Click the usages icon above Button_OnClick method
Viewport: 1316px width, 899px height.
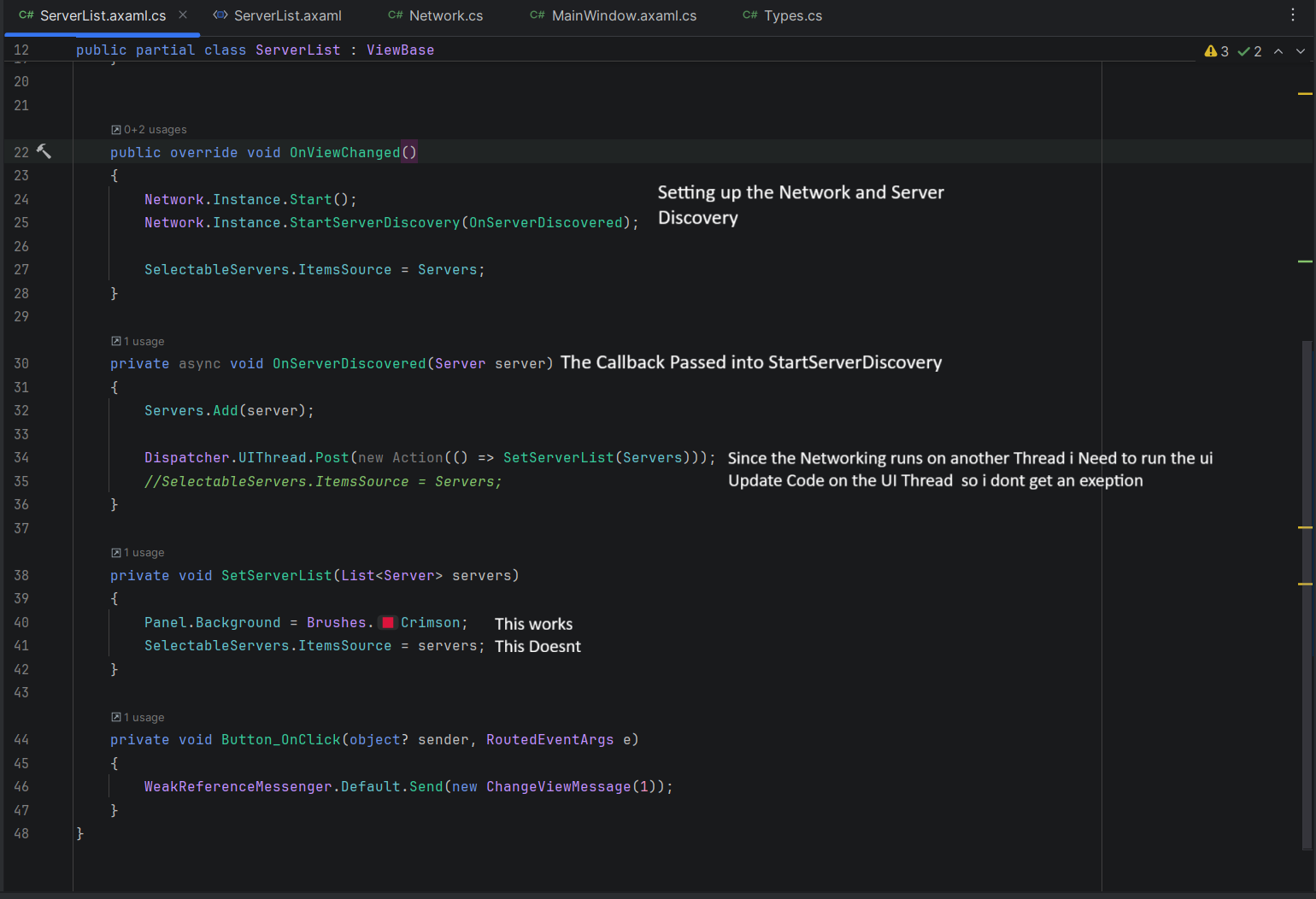pyautogui.click(x=116, y=717)
